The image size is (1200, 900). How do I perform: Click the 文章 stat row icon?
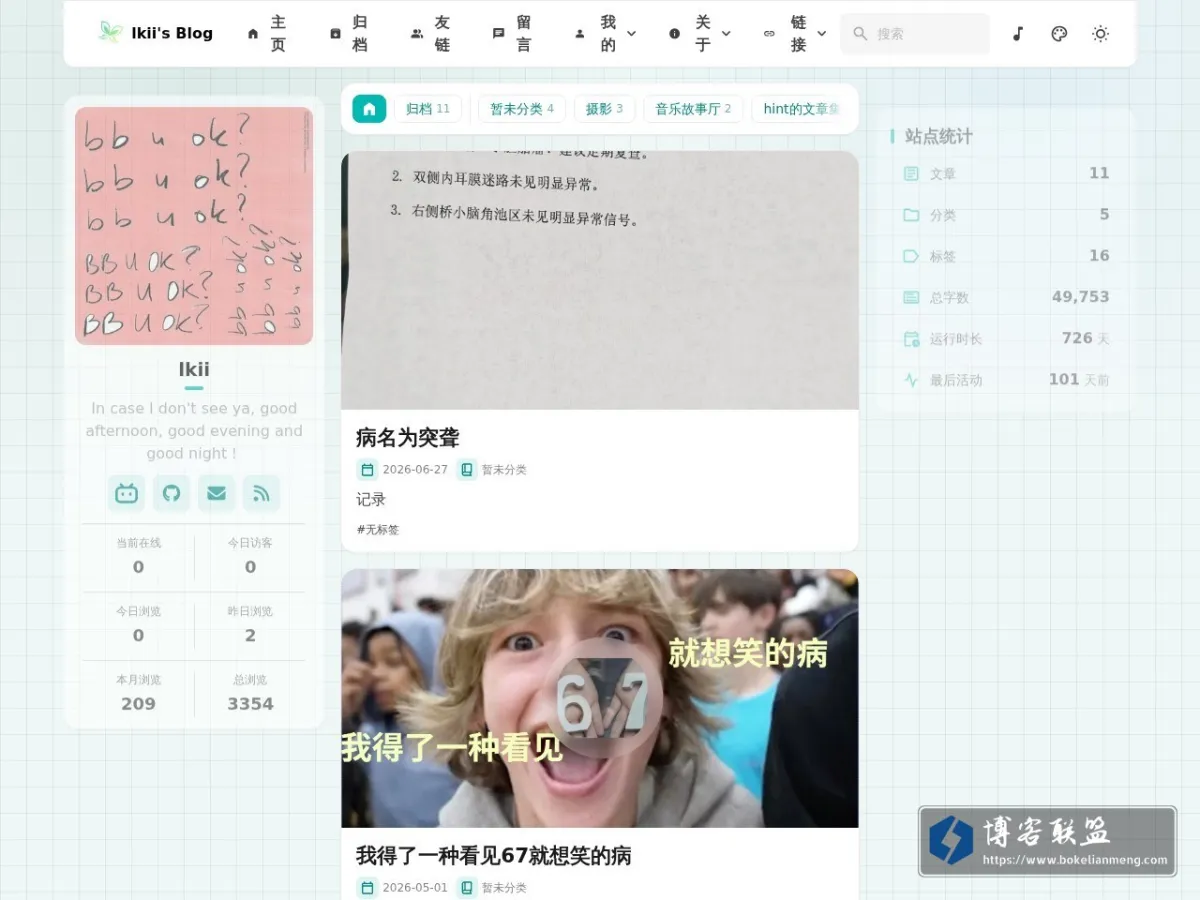(911, 173)
